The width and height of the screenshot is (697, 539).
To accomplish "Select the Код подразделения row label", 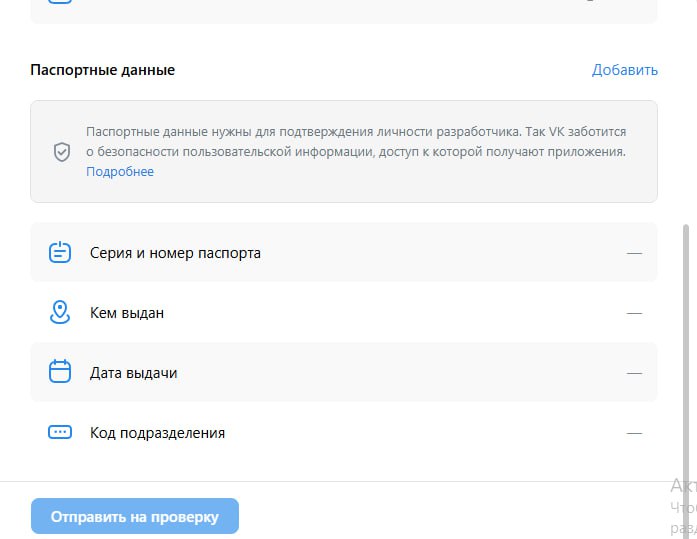I will 157,433.
